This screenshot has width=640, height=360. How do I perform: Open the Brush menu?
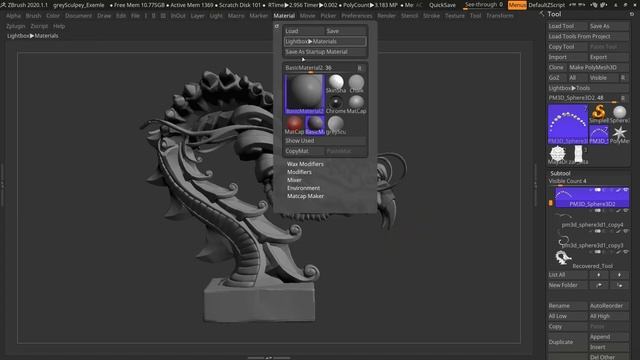[33, 16]
